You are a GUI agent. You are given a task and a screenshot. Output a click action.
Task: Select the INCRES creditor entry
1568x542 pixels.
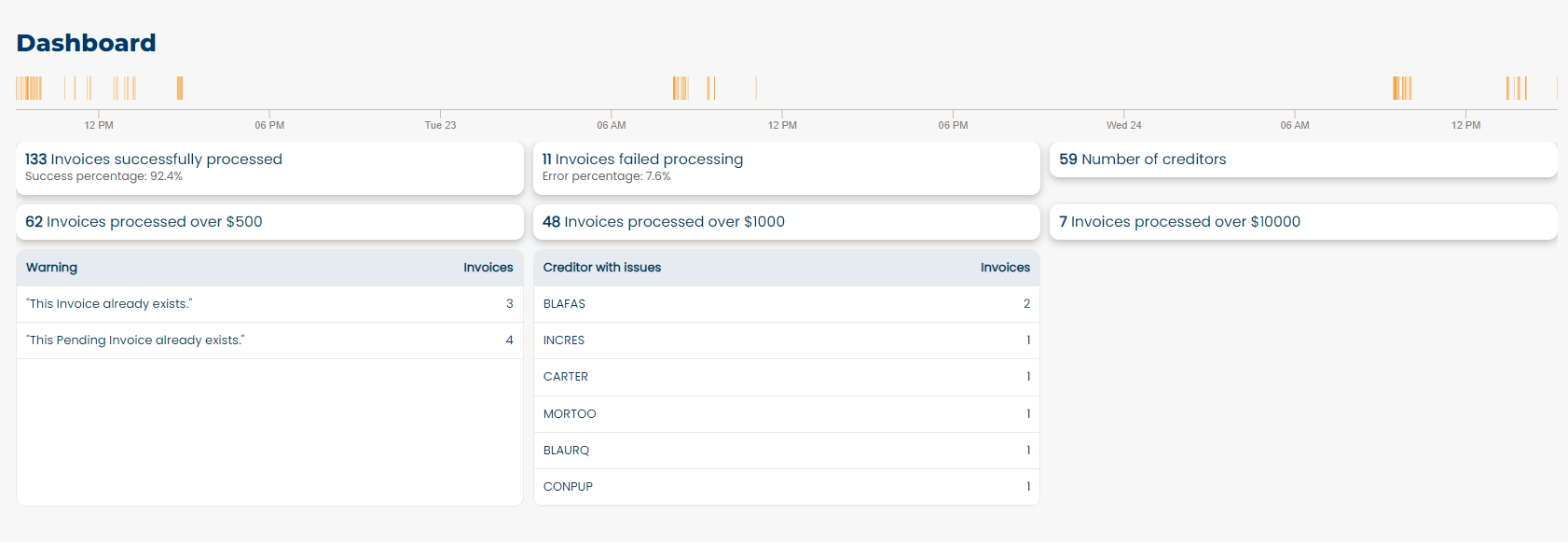point(786,340)
